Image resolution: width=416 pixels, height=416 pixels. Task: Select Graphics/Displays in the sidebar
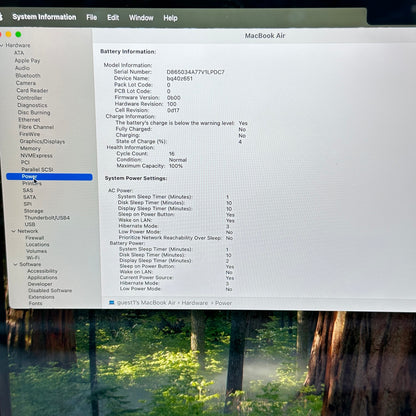[42, 141]
